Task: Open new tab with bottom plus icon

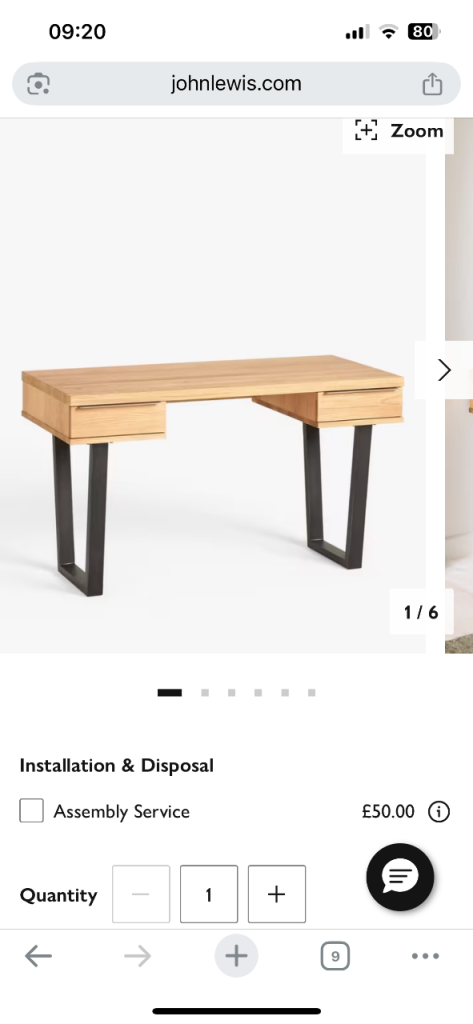Action: pyautogui.click(x=236, y=955)
